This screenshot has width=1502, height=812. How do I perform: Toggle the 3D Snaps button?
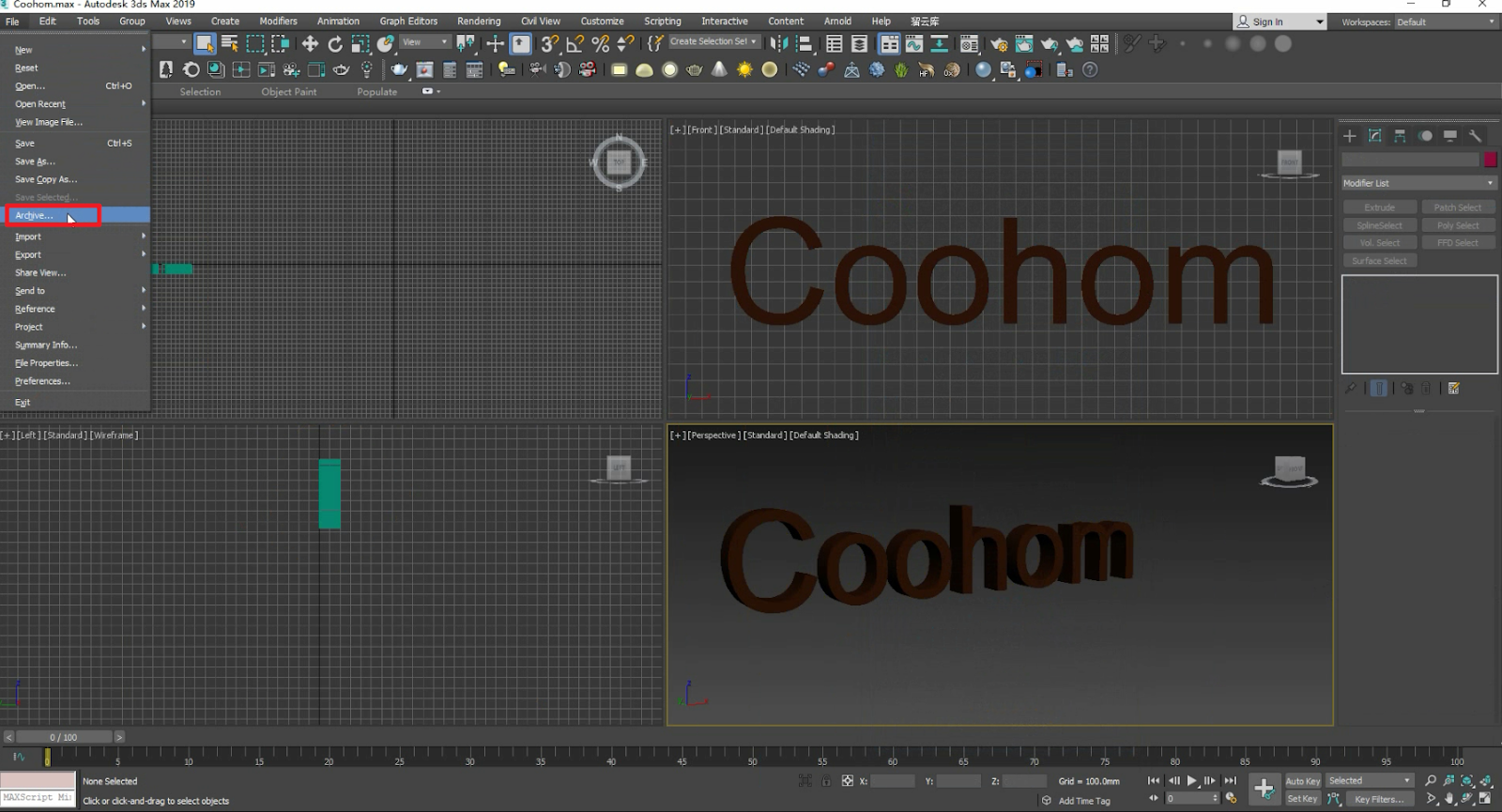550,43
